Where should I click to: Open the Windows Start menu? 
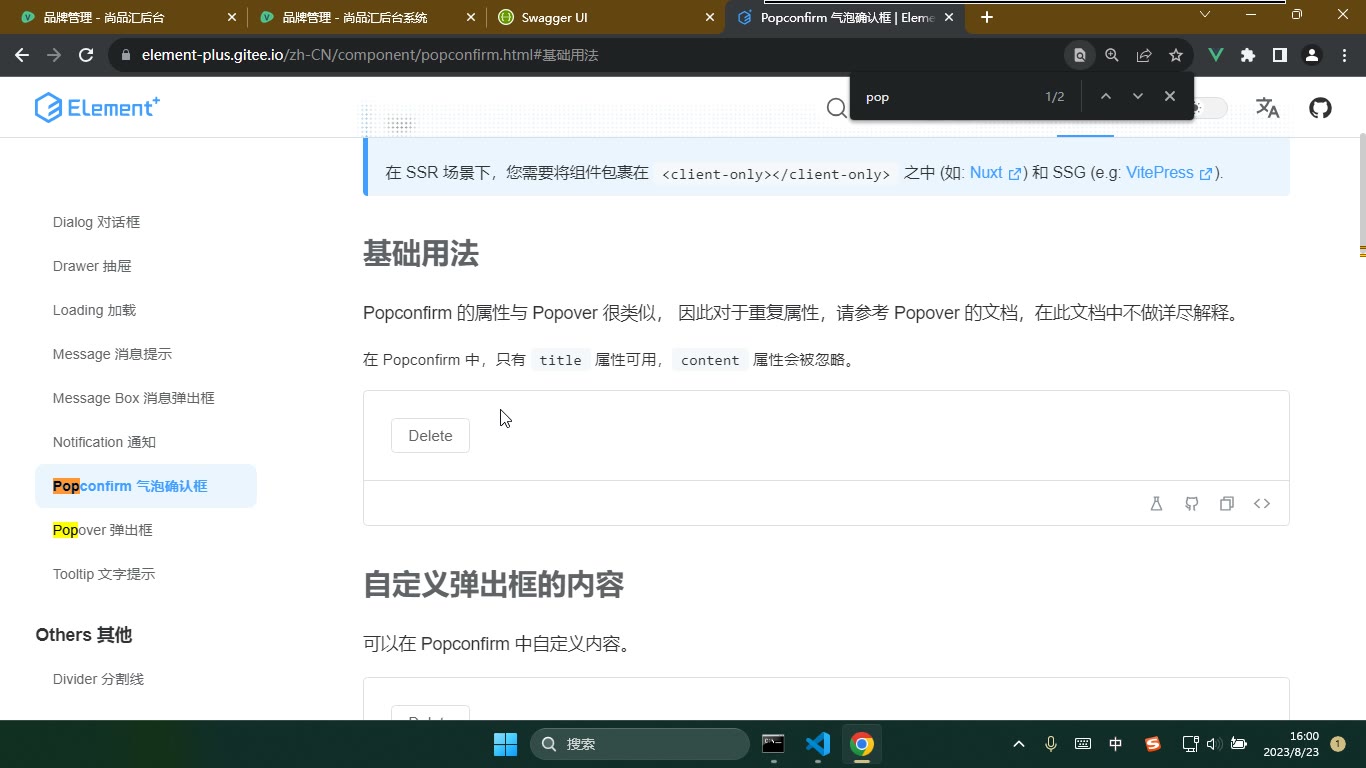[505, 744]
